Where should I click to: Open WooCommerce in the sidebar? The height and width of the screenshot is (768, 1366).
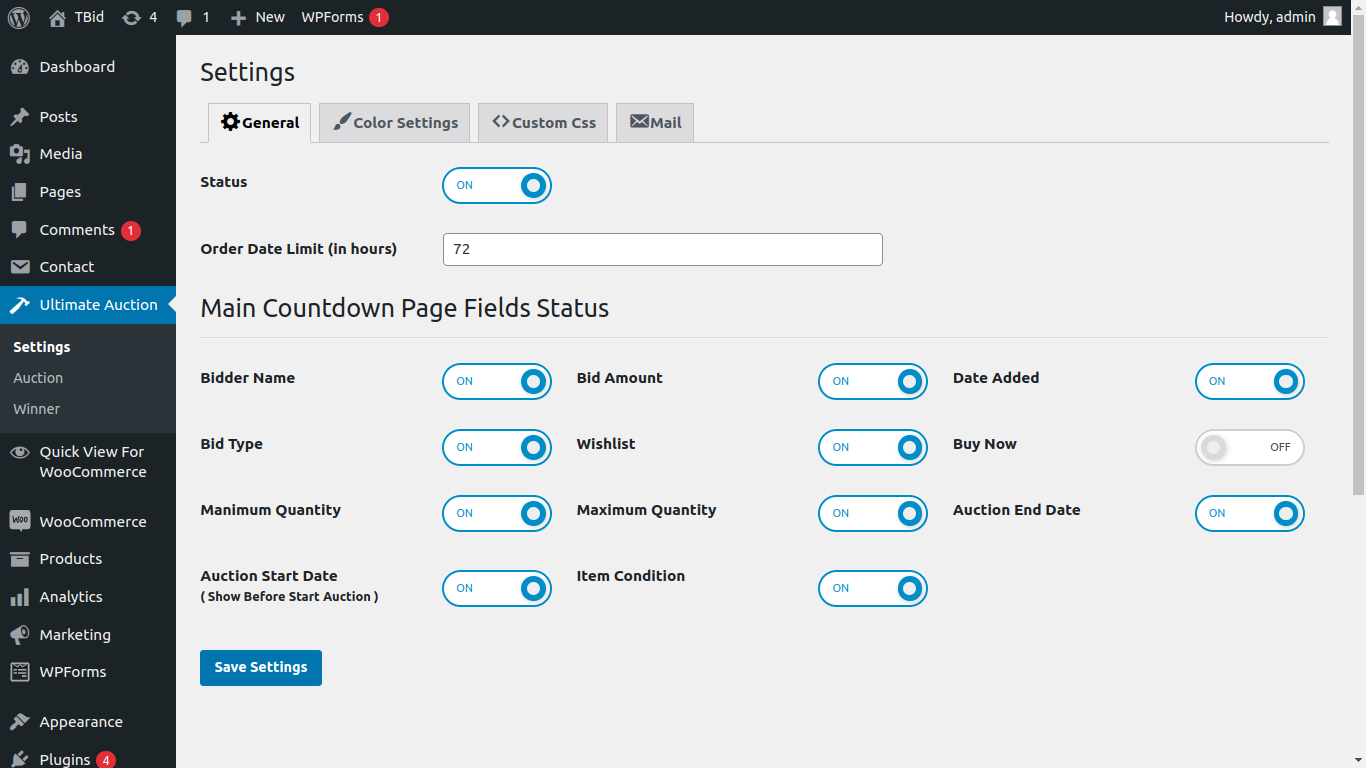click(x=92, y=522)
